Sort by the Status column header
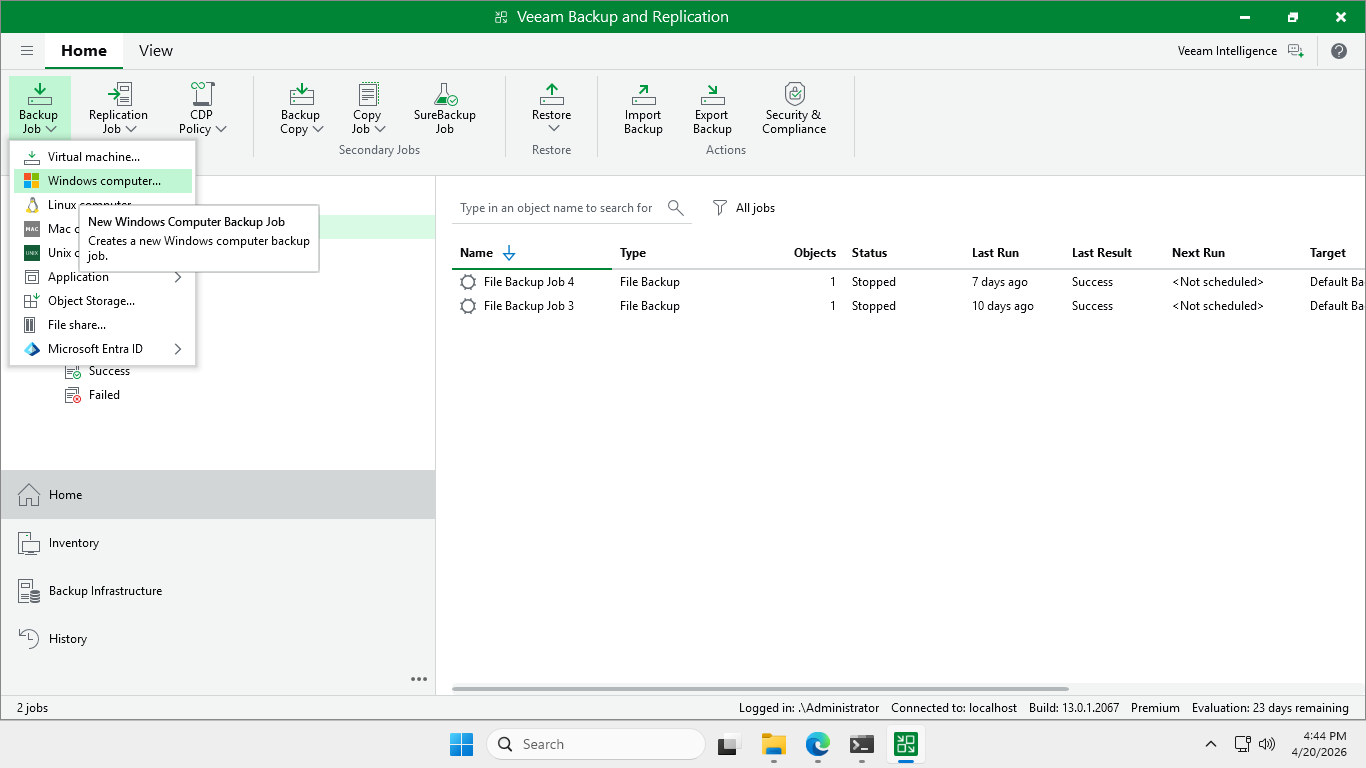This screenshot has height=768, width=1366. (869, 253)
